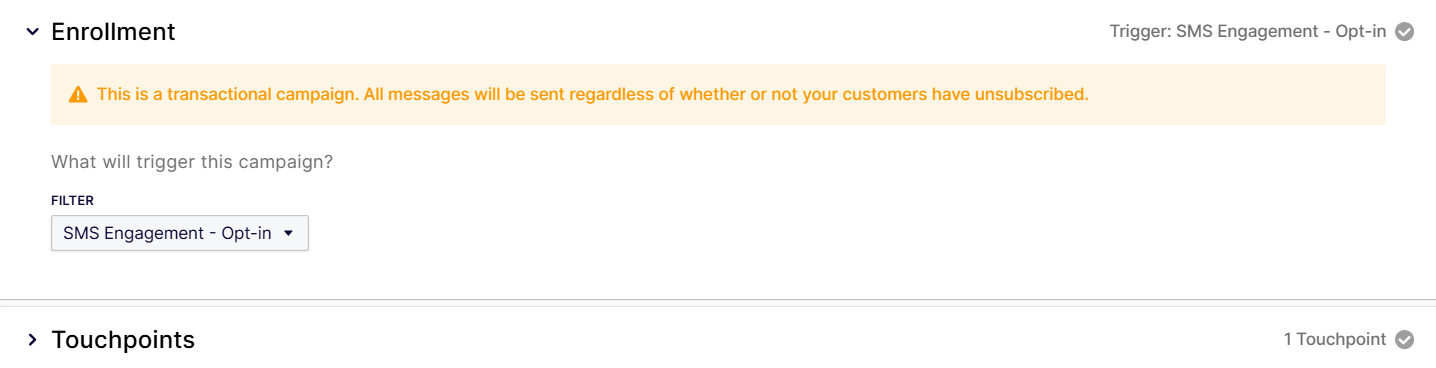Screen dimensions: 1436x368
Task: Expand the Touchpoints section chevron
Action: click(x=32, y=340)
